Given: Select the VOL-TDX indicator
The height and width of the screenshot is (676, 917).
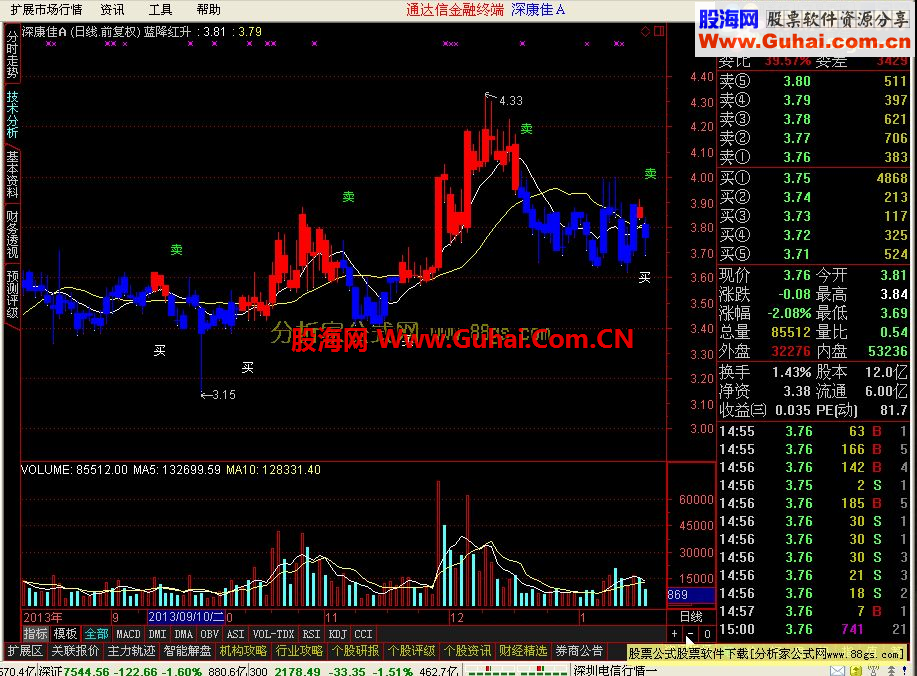Looking at the screenshot, I should tap(273, 634).
